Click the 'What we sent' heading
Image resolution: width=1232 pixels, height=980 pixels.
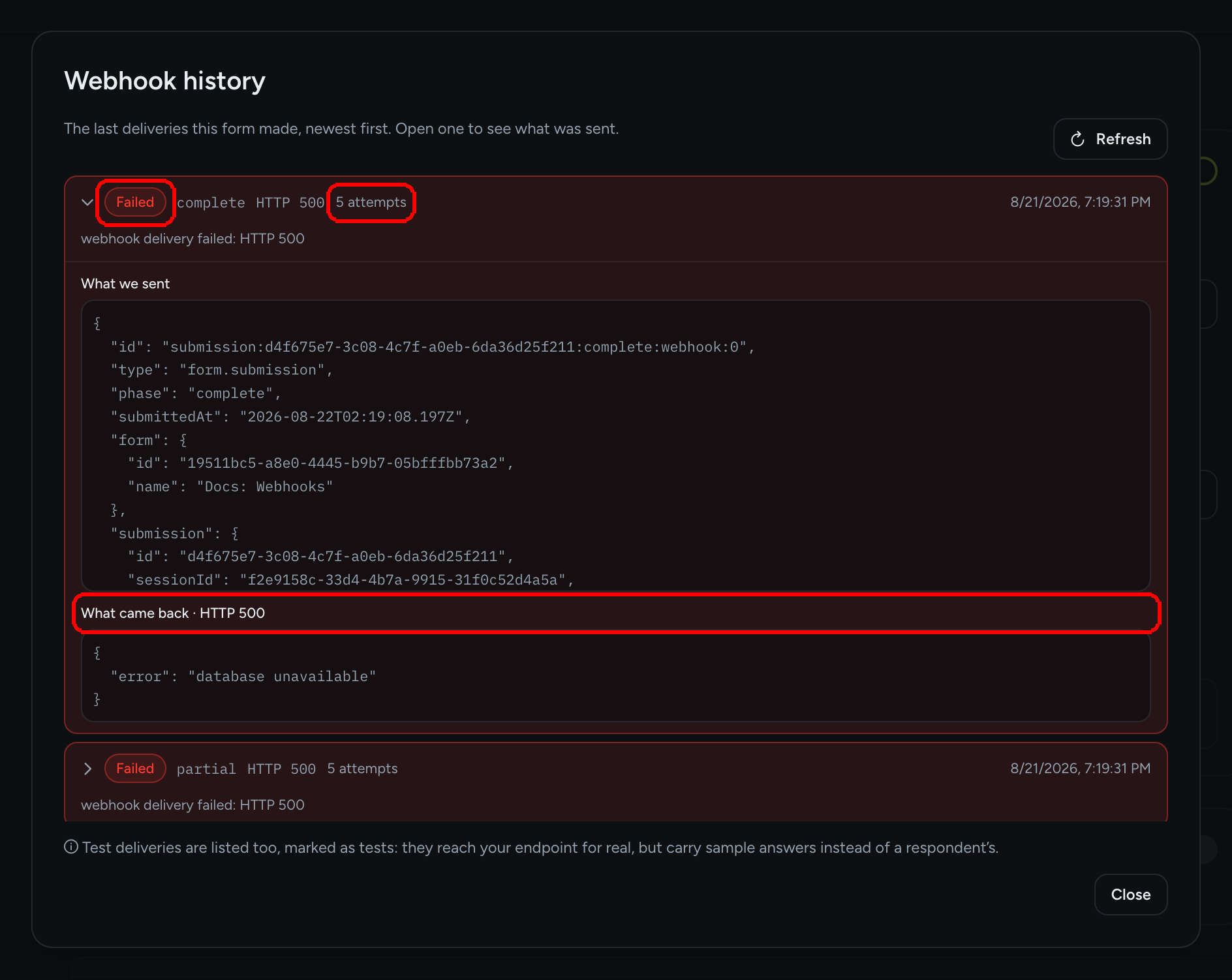coord(125,284)
